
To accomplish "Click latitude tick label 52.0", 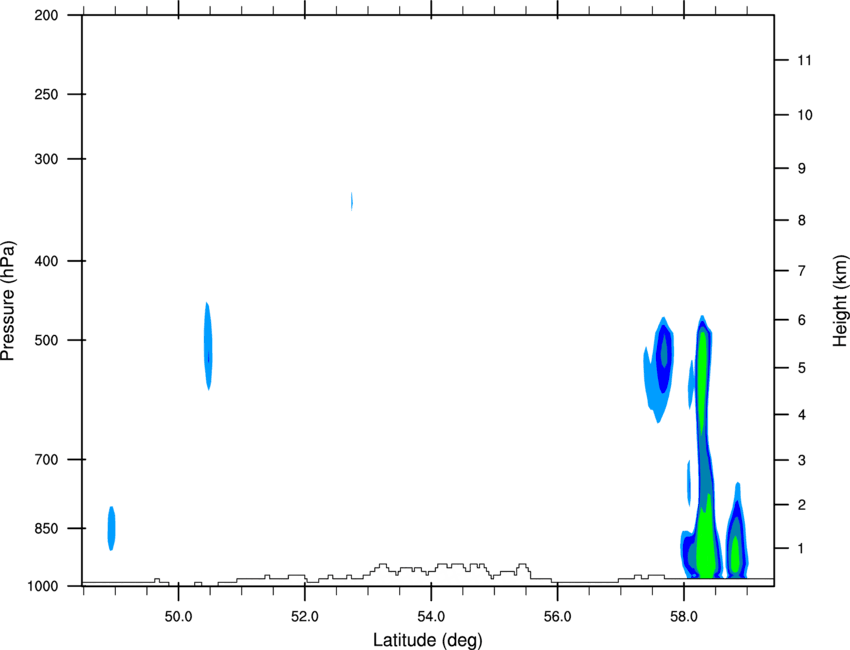I will 305,617.
